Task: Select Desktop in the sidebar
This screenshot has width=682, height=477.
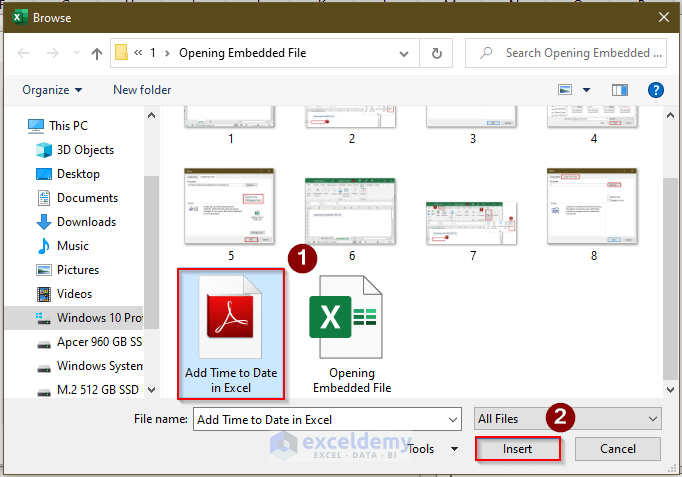Action: (78, 174)
